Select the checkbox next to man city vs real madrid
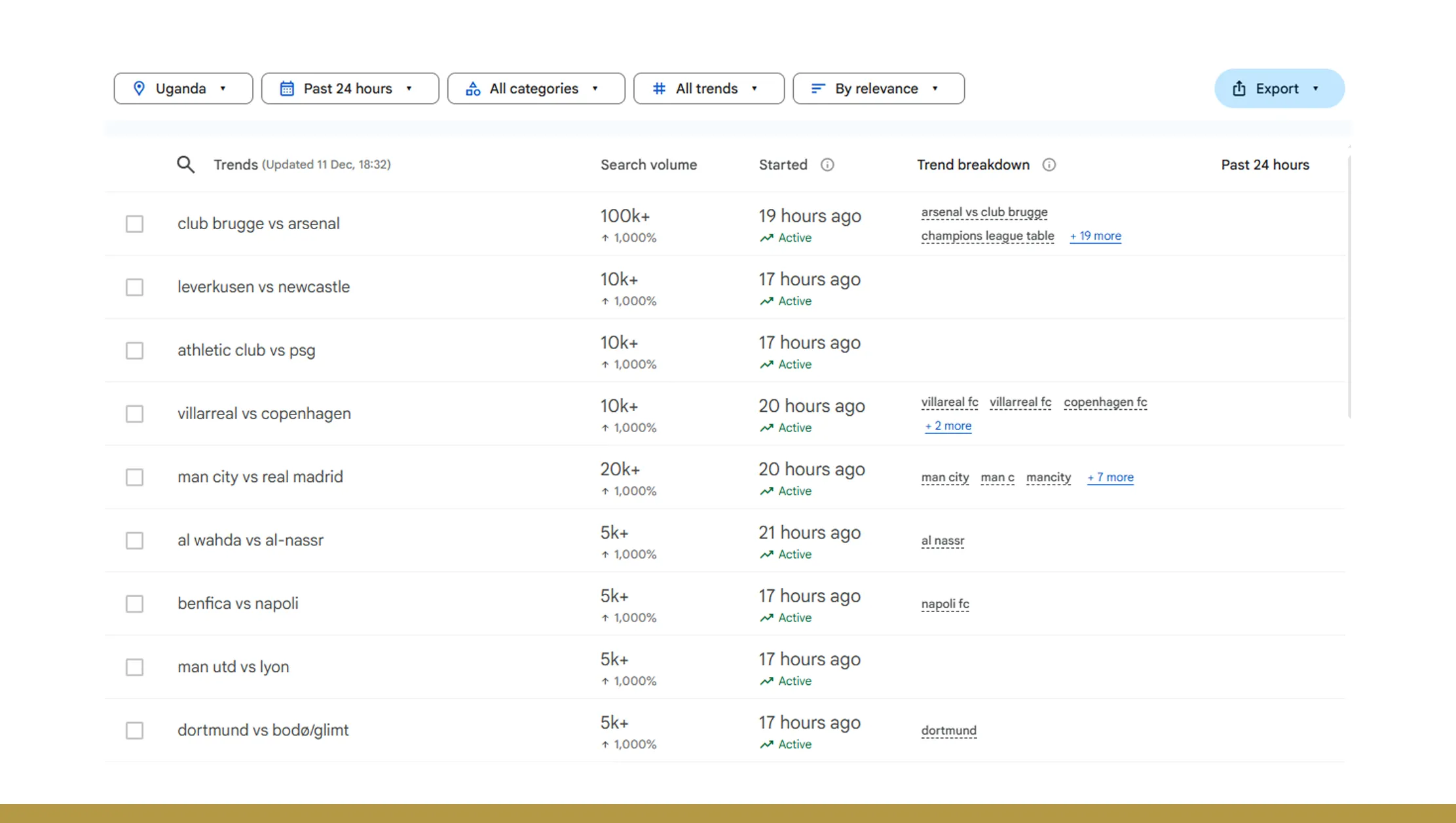 point(134,477)
